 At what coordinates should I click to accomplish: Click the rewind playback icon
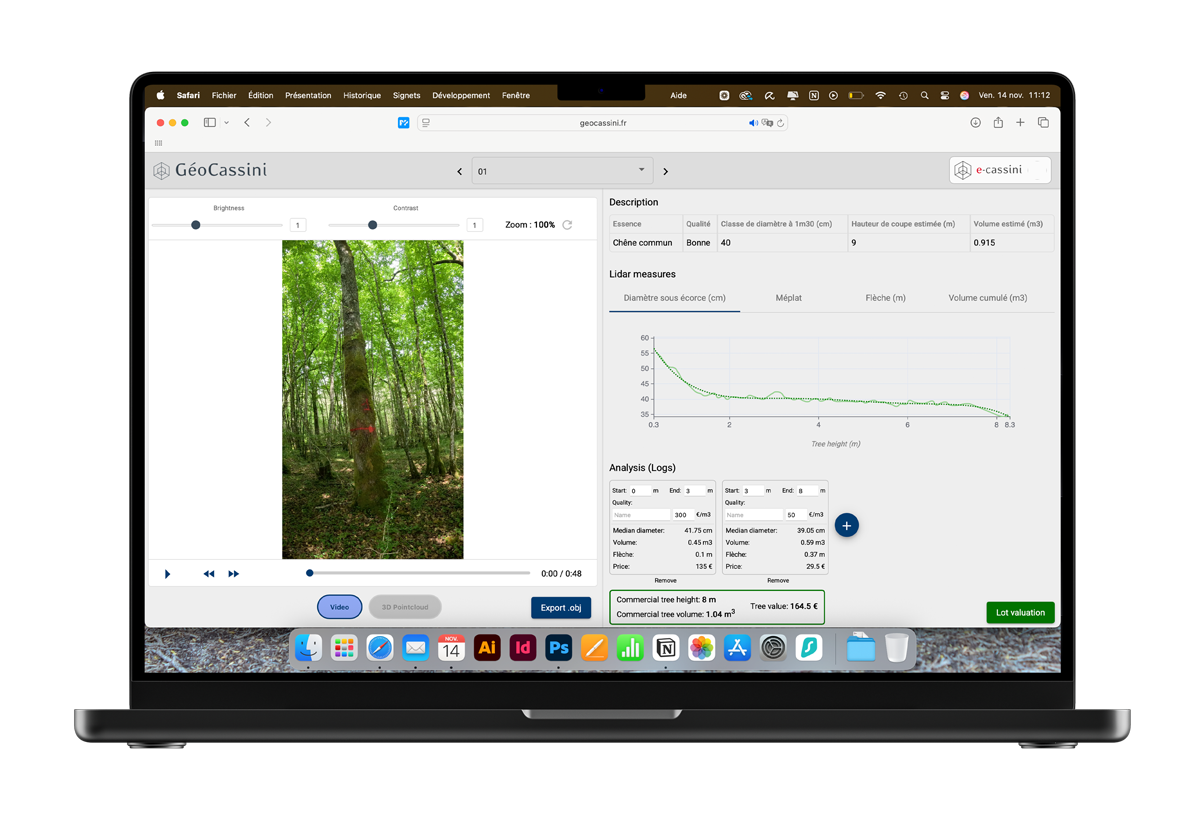(x=208, y=573)
